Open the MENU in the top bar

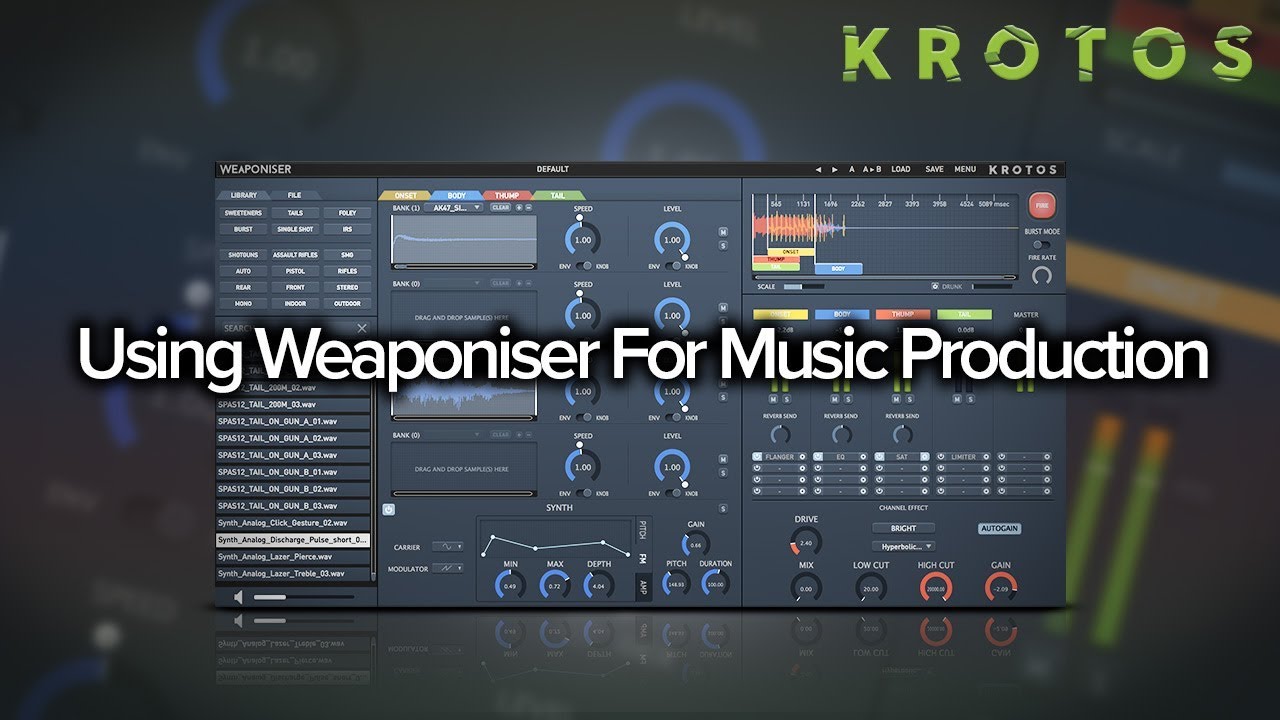click(x=965, y=169)
